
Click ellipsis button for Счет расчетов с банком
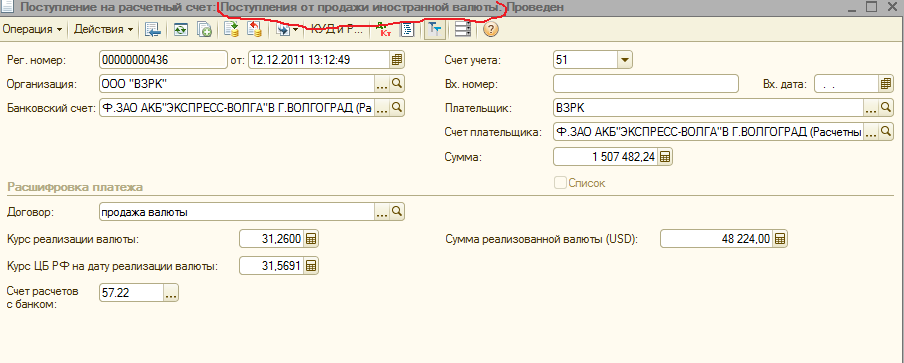171,293
